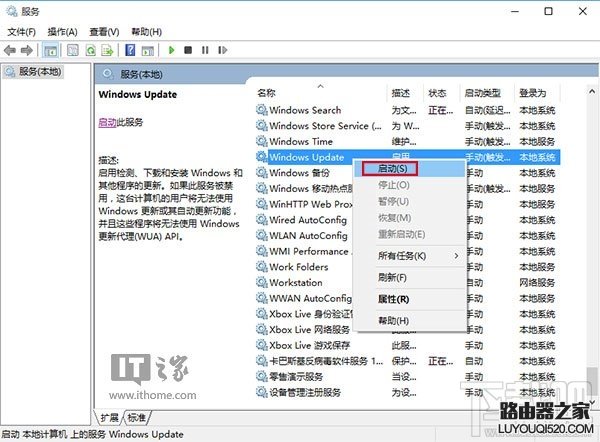
Task: Select the 零售演示服务 row
Action: (407, 377)
